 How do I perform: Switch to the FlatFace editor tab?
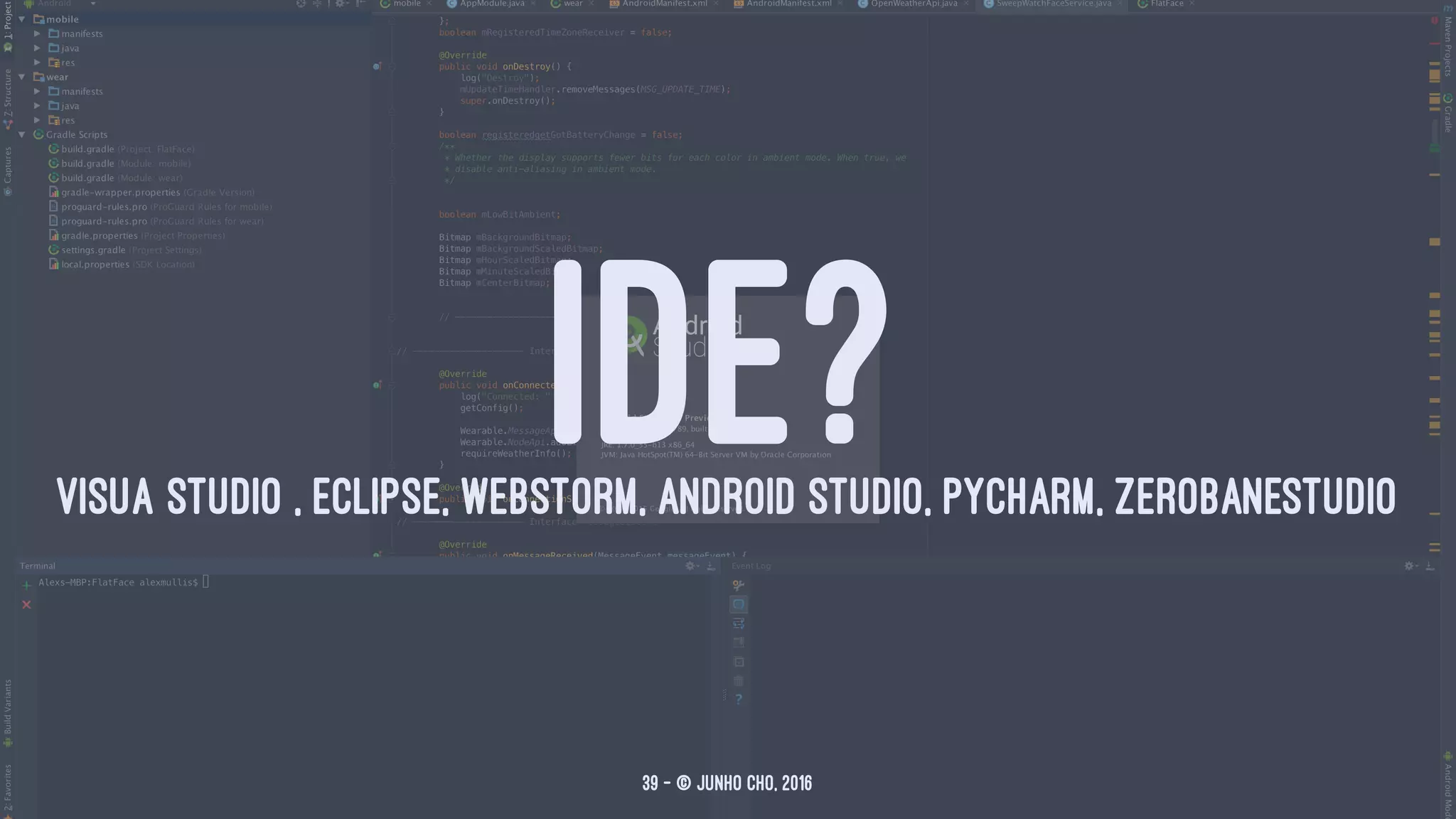pyautogui.click(x=1167, y=4)
